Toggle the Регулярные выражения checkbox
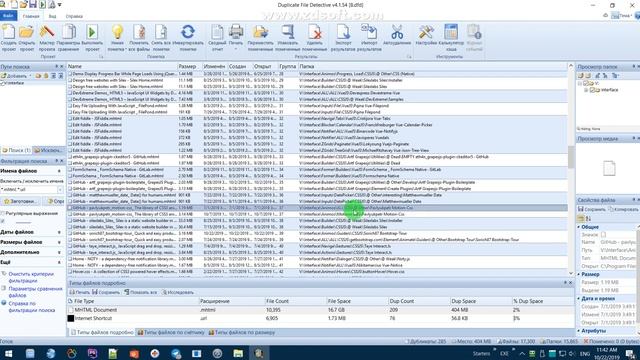 point(3,213)
